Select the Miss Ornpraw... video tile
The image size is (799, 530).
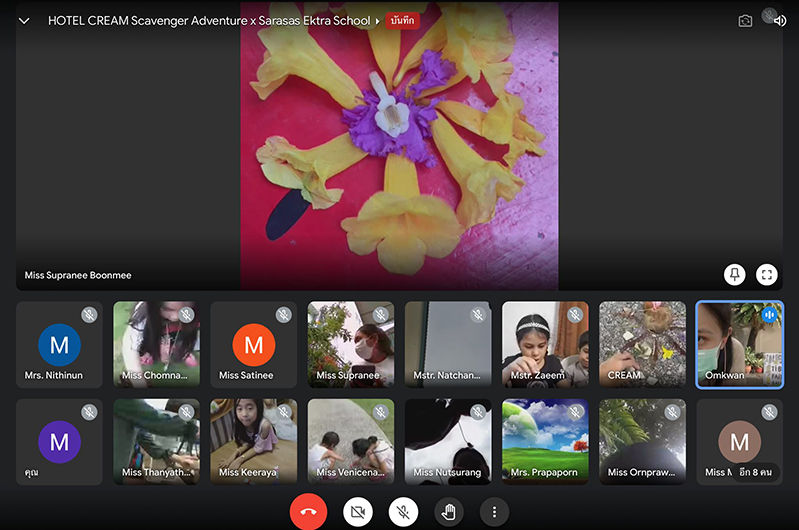pos(643,442)
